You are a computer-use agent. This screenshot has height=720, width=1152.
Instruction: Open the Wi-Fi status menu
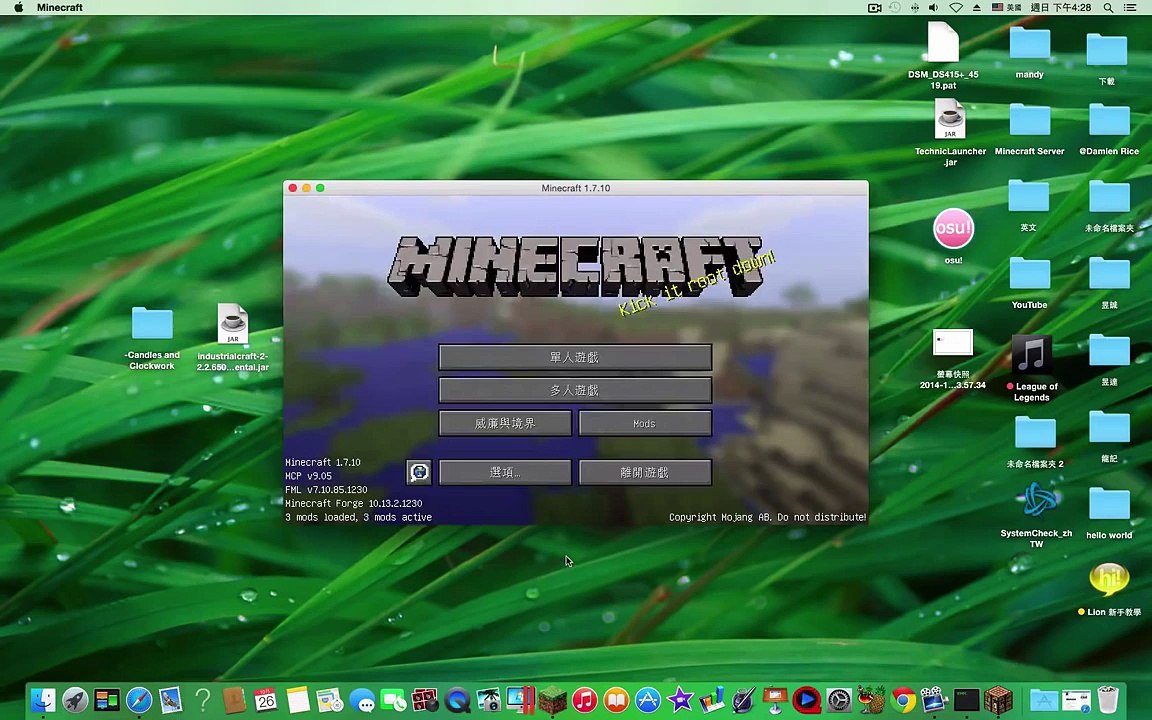[956, 7]
